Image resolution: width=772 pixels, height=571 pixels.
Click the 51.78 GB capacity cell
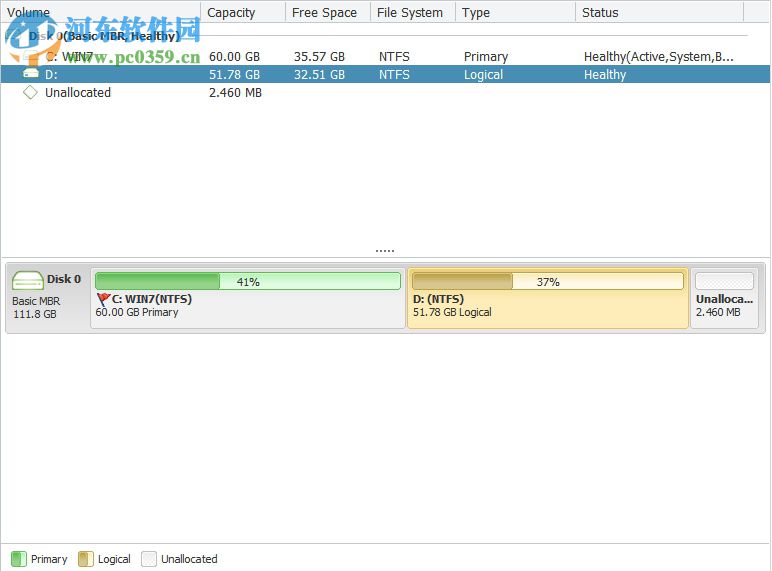tap(234, 74)
